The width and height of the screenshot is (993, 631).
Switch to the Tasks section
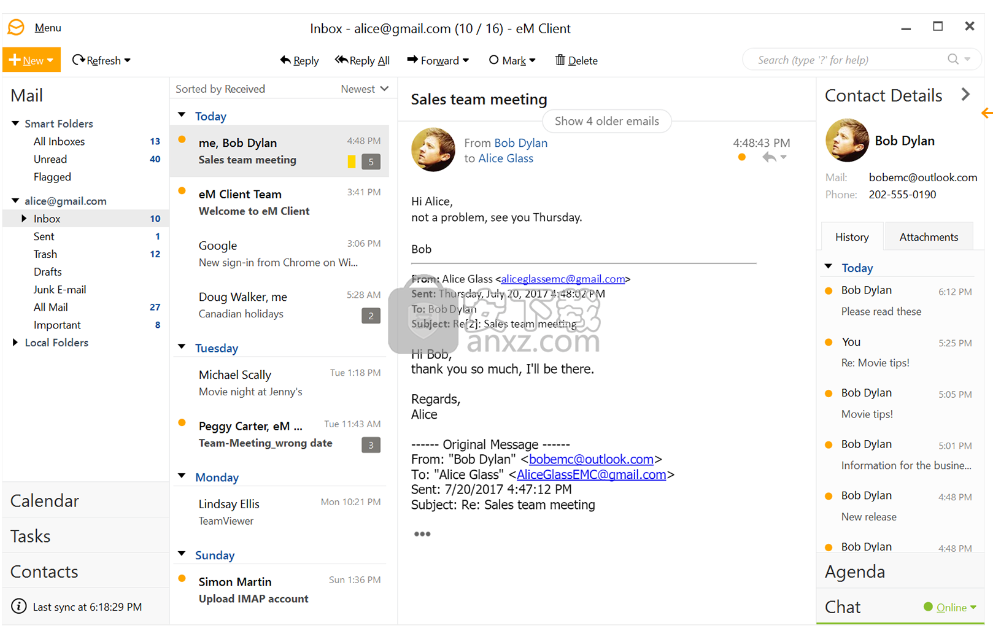point(86,536)
